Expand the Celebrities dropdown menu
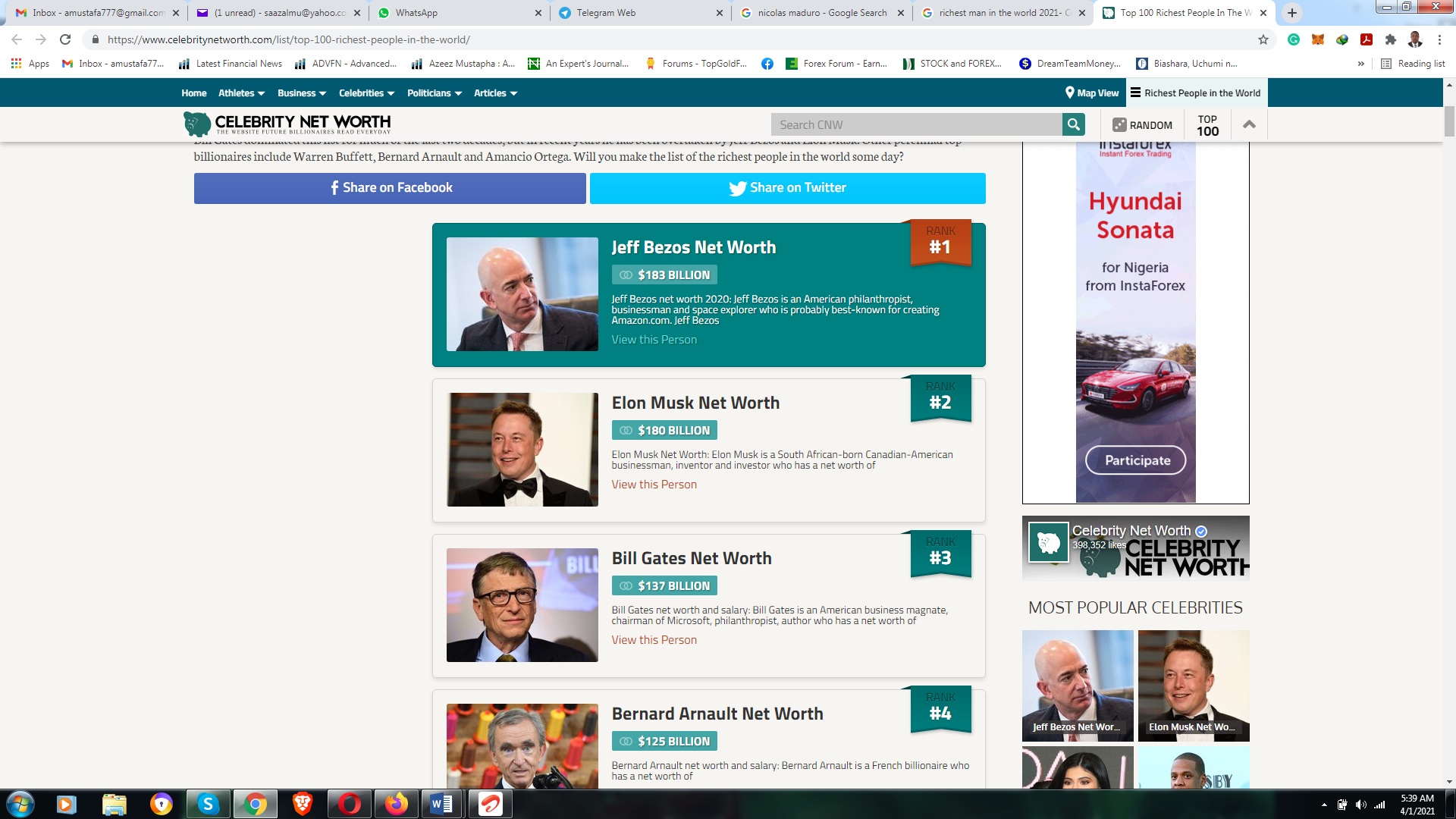This screenshot has width=1456, height=819. 366,93
